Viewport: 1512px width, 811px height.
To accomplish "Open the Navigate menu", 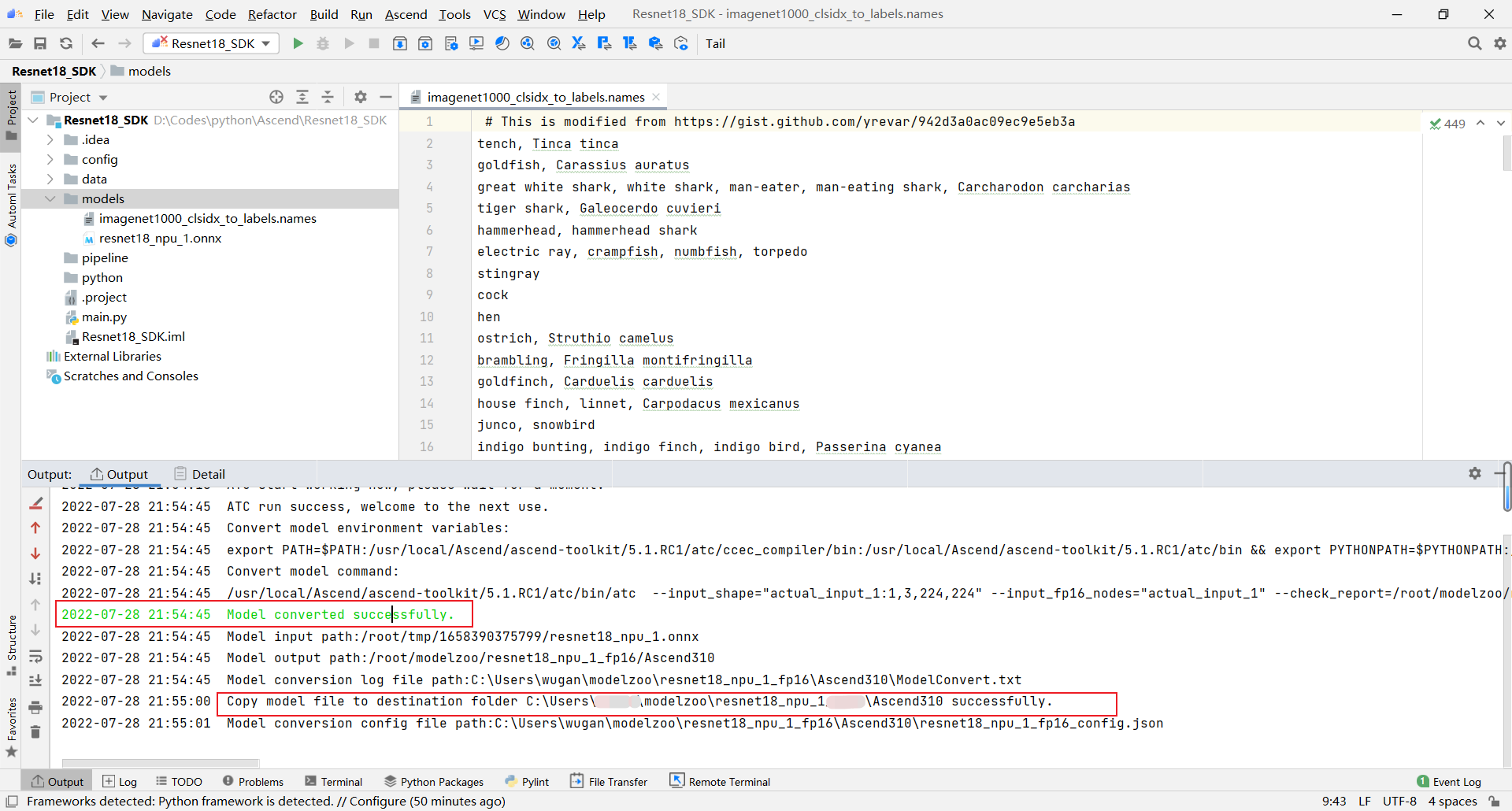I will [167, 14].
